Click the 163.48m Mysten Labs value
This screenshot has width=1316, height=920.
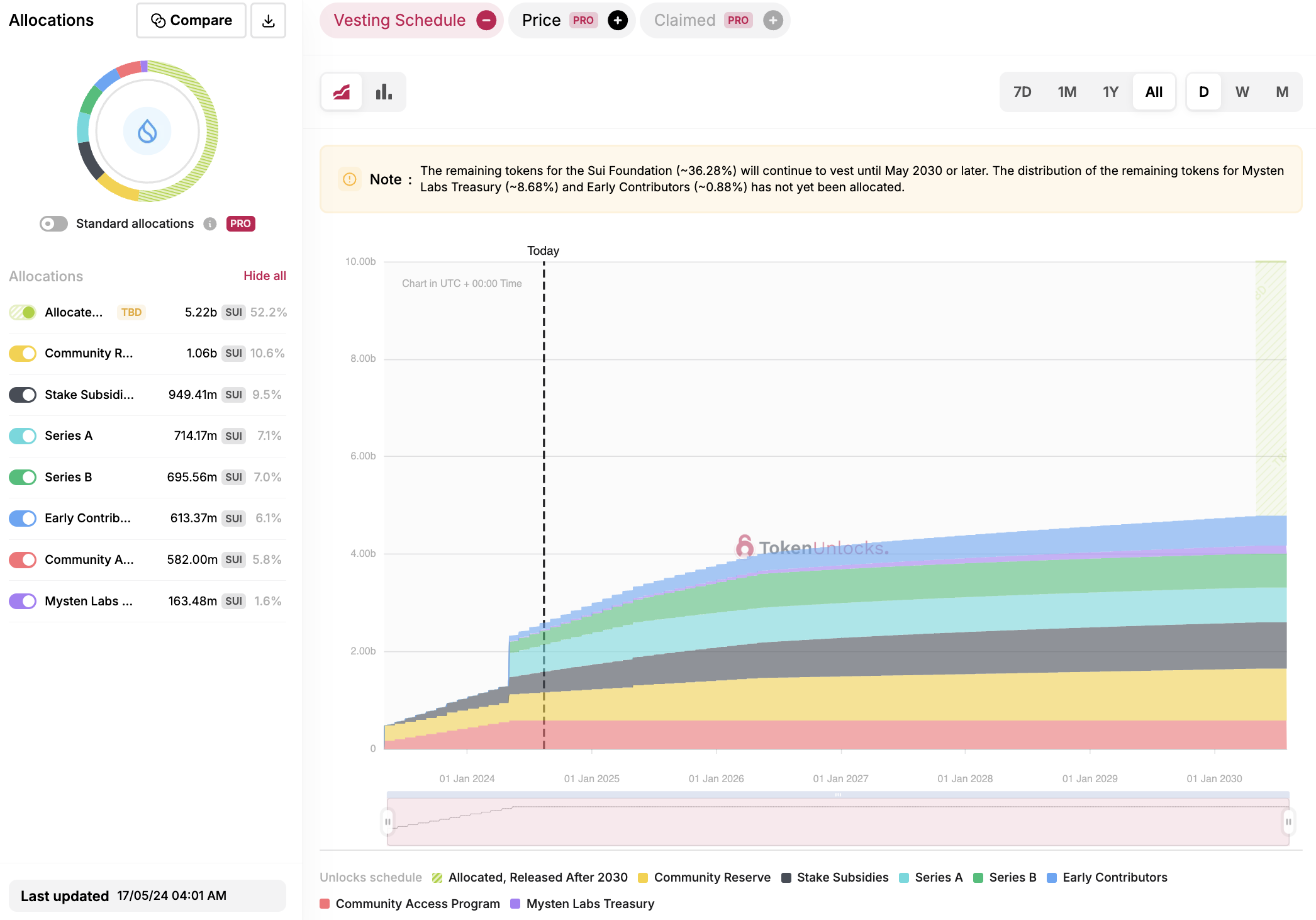192,602
